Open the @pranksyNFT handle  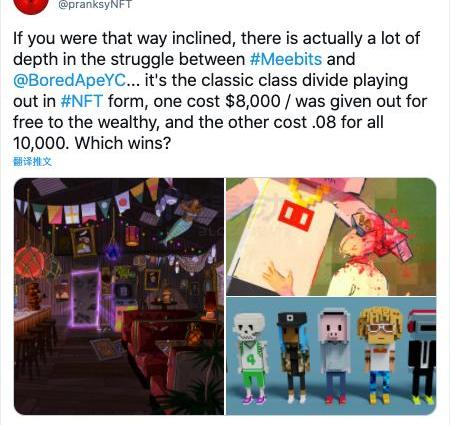click(95, 5)
